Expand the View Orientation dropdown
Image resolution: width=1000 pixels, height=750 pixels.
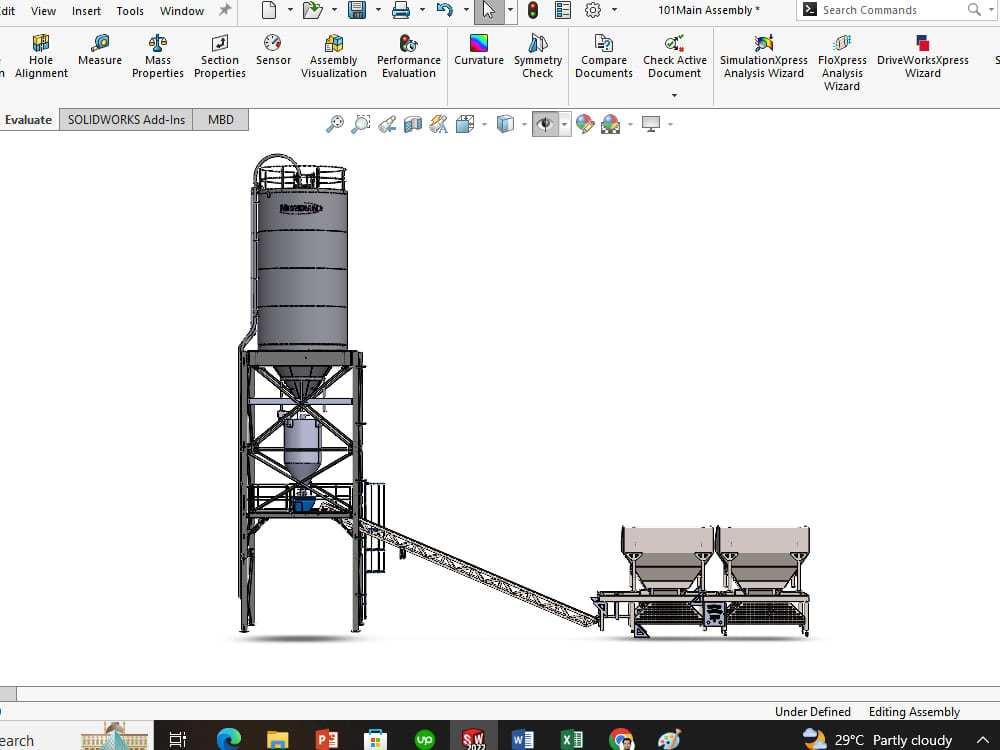tap(484, 124)
